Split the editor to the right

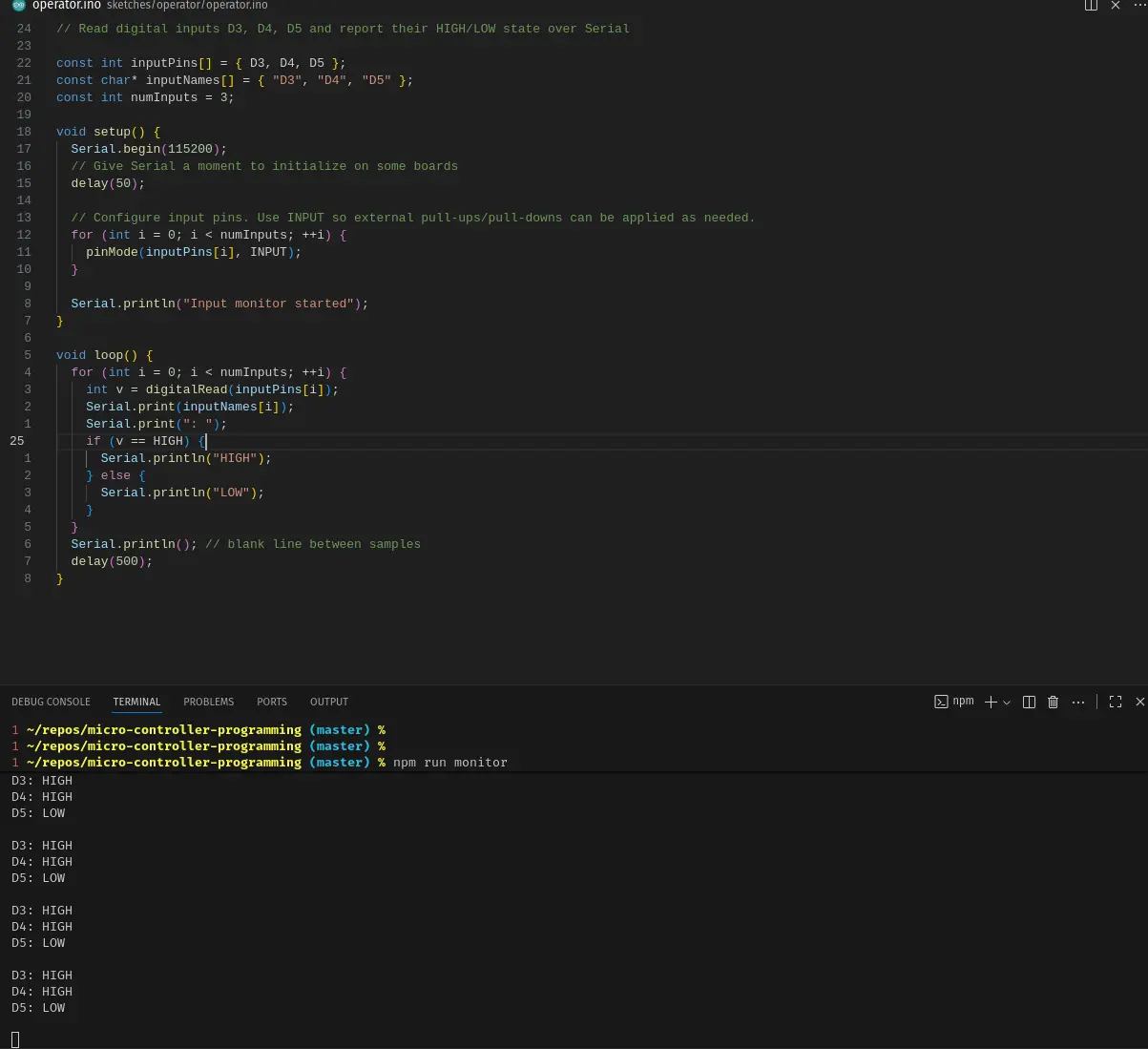pyautogui.click(x=1091, y=5)
